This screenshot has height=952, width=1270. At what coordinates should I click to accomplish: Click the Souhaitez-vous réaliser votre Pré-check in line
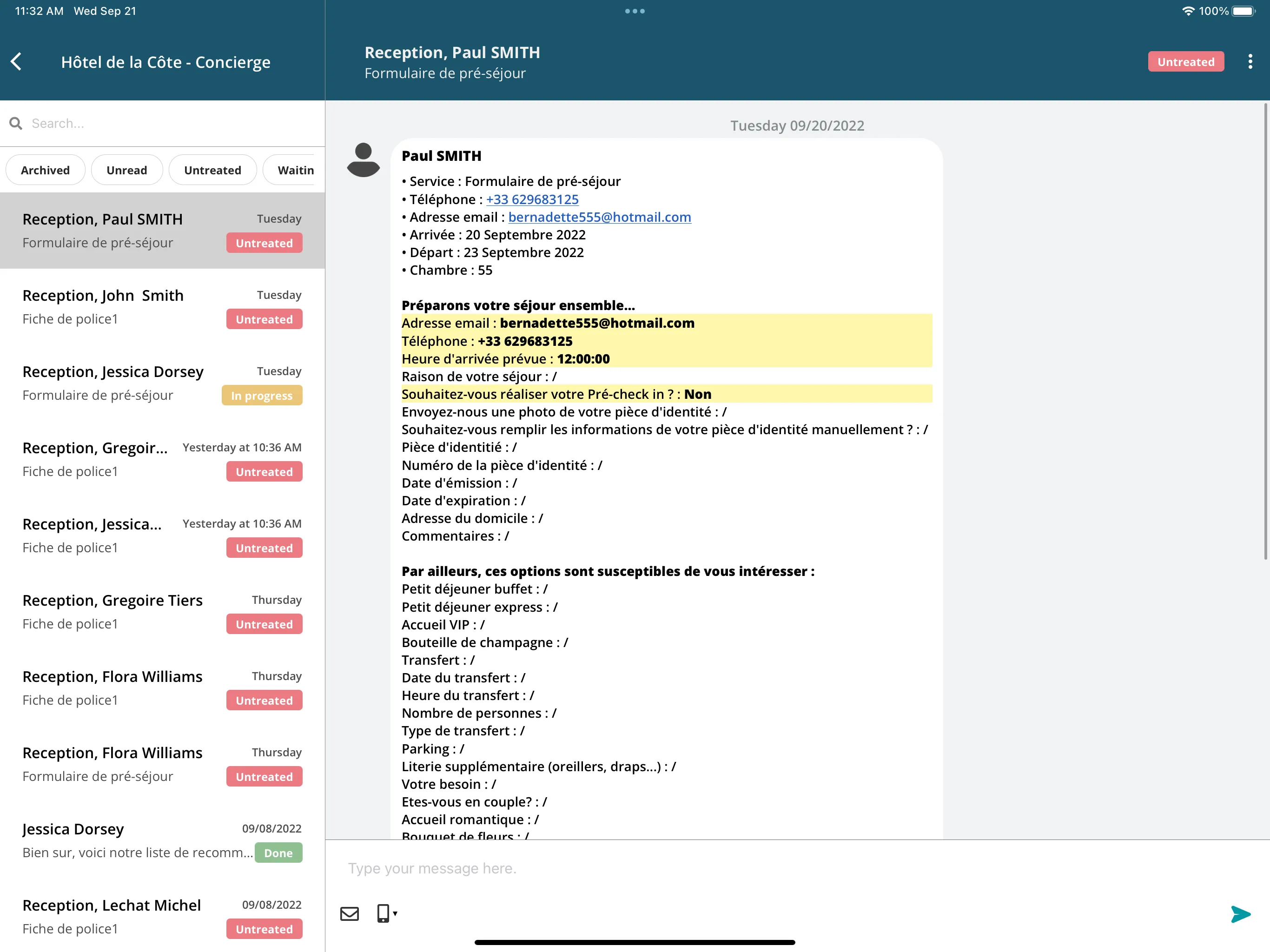click(666, 394)
